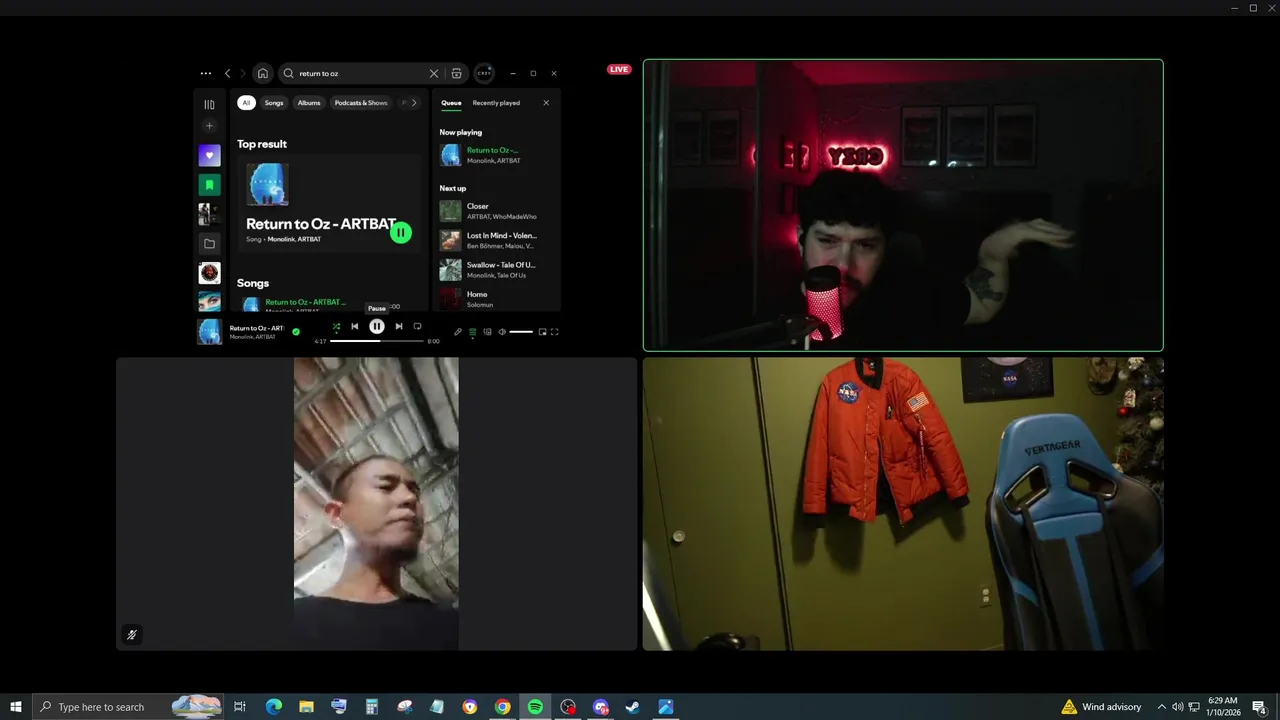This screenshot has width=1280, height=720.
Task: Select the Songs filter chip
Action: pyautogui.click(x=274, y=103)
